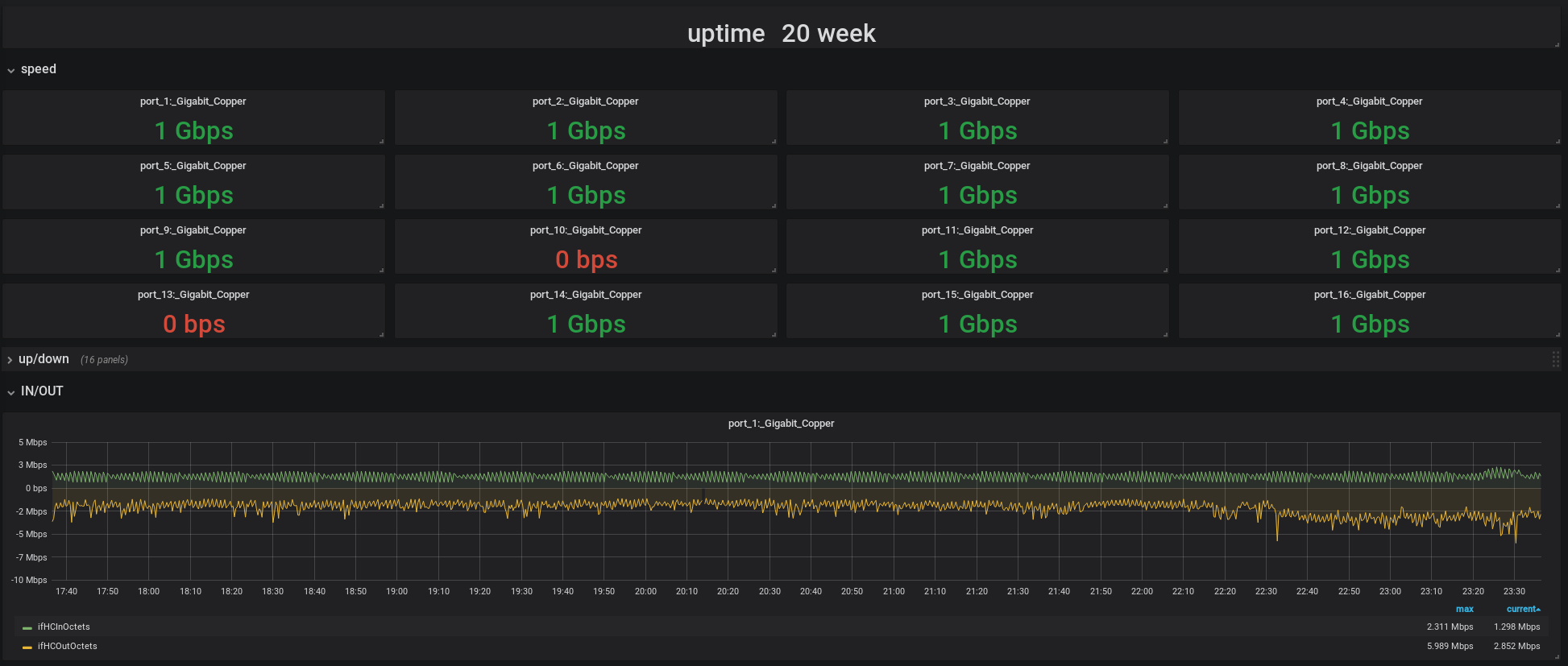
Task: Open port_10 speed panel title menu
Action: pos(586,230)
